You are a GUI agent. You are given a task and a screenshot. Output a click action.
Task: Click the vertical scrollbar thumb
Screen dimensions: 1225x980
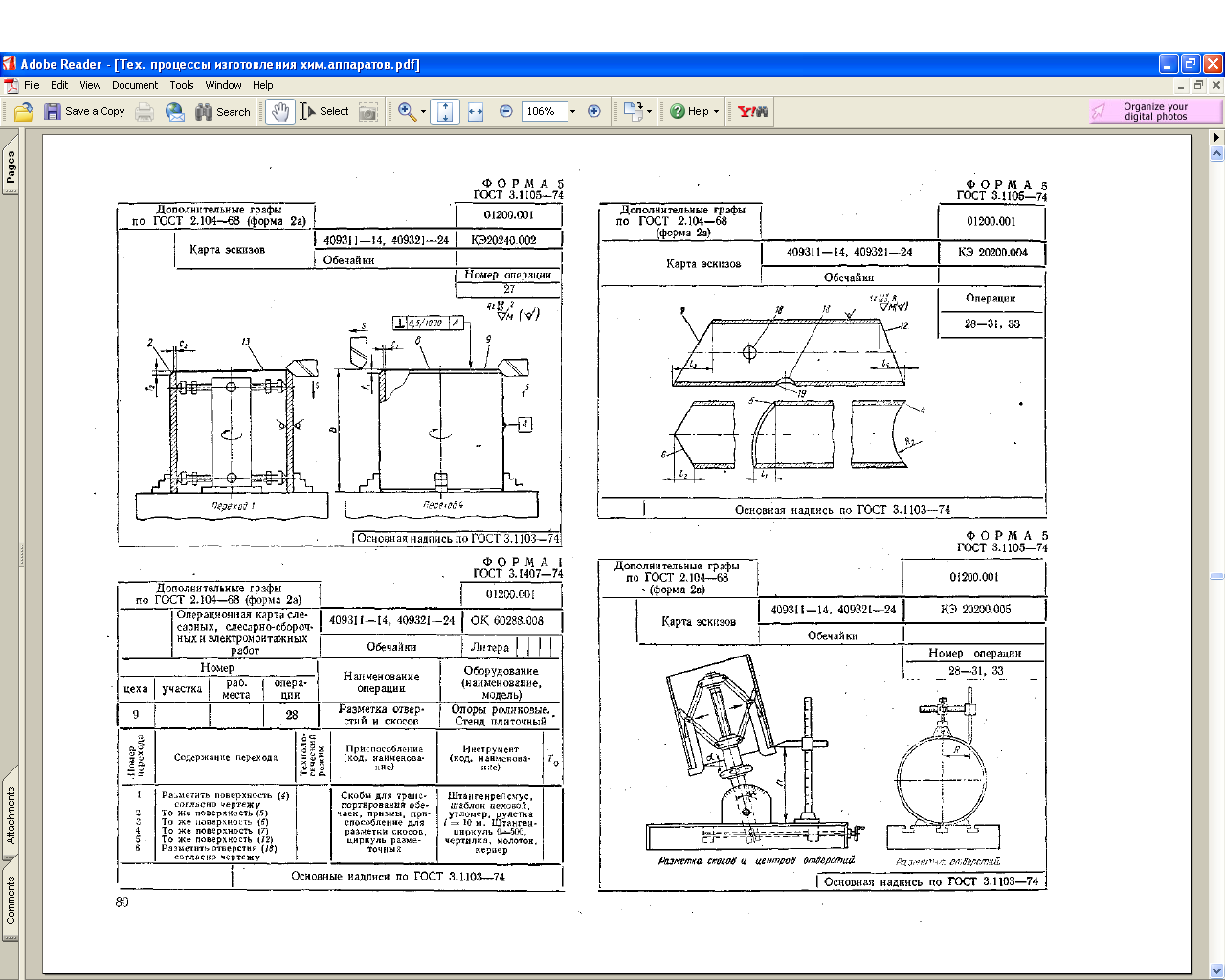click(x=1216, y=576)
